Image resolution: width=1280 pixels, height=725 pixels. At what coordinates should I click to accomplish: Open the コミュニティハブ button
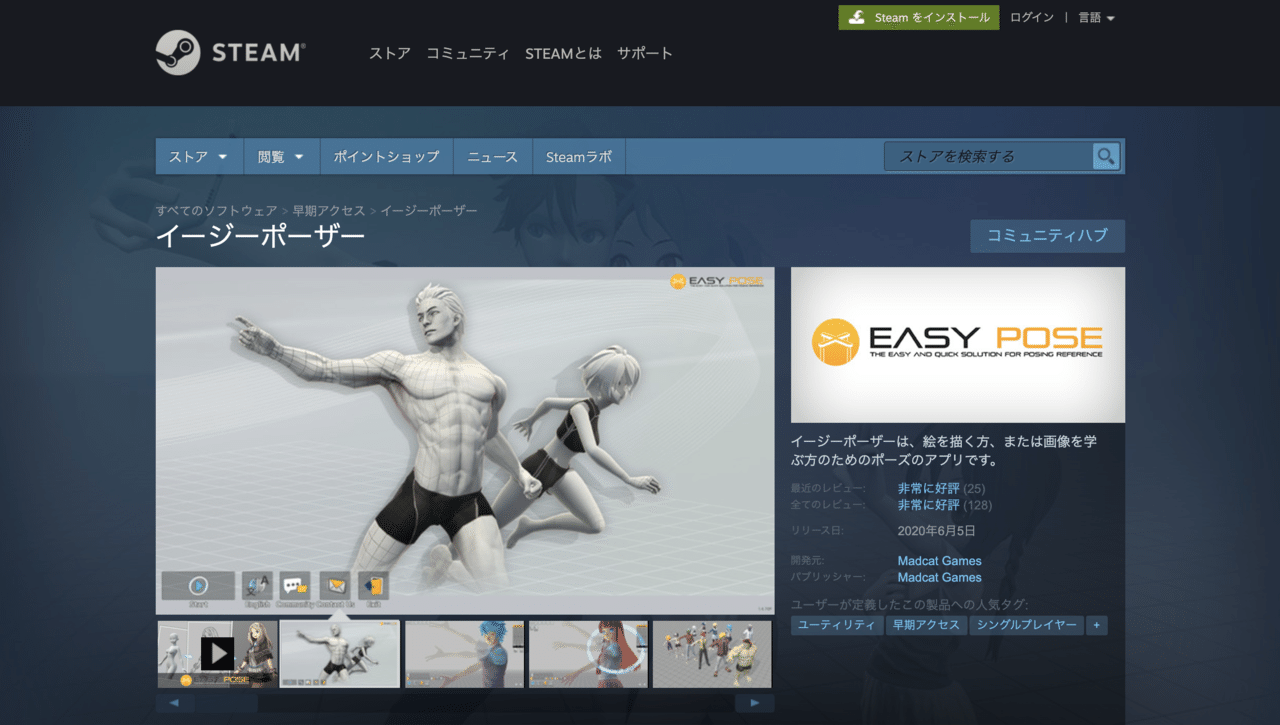[1047, 236]
